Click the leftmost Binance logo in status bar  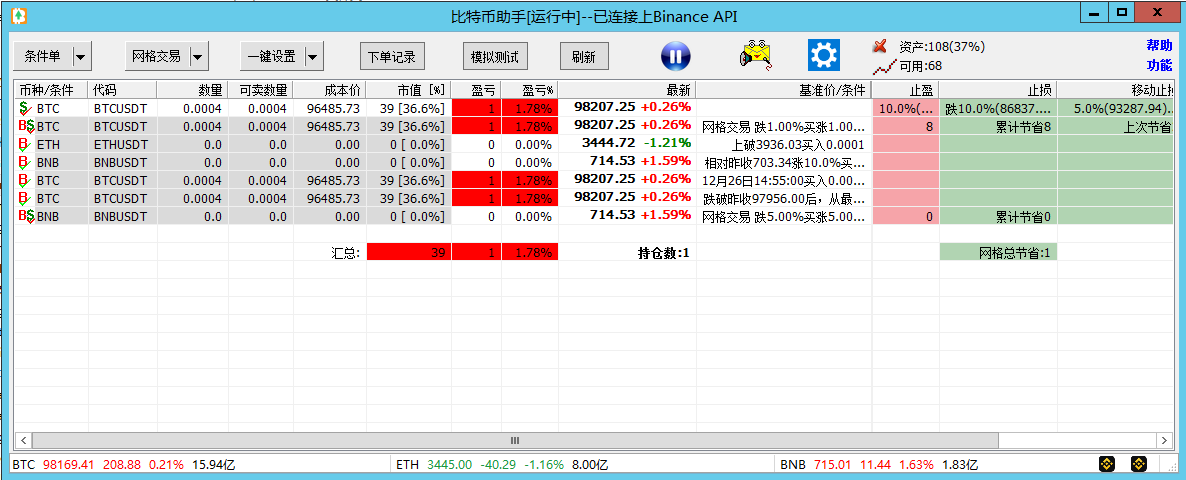coord(1107,465)
